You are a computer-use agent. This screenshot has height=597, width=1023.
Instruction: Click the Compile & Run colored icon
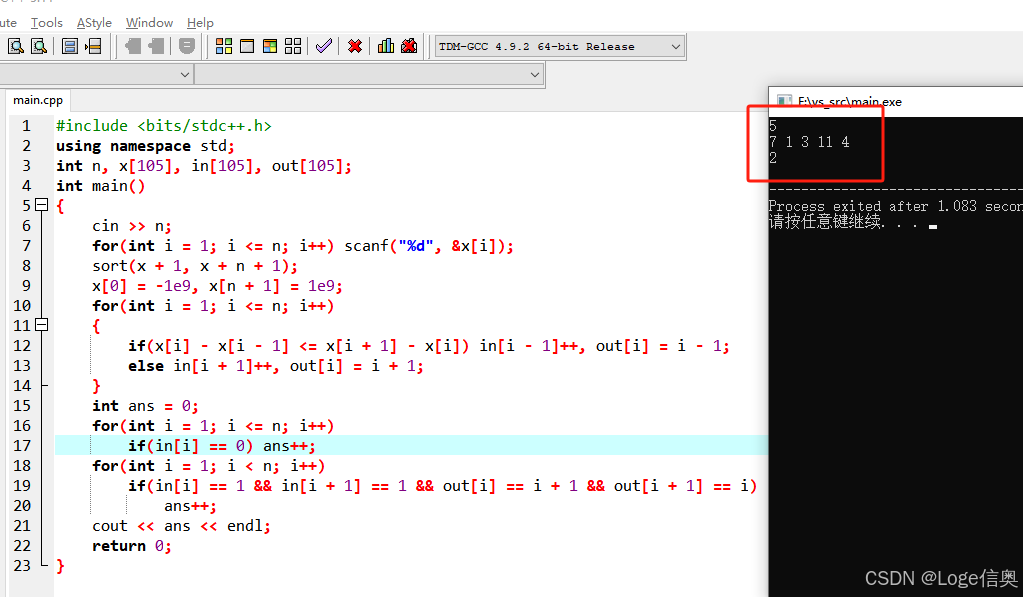(270, 46)
